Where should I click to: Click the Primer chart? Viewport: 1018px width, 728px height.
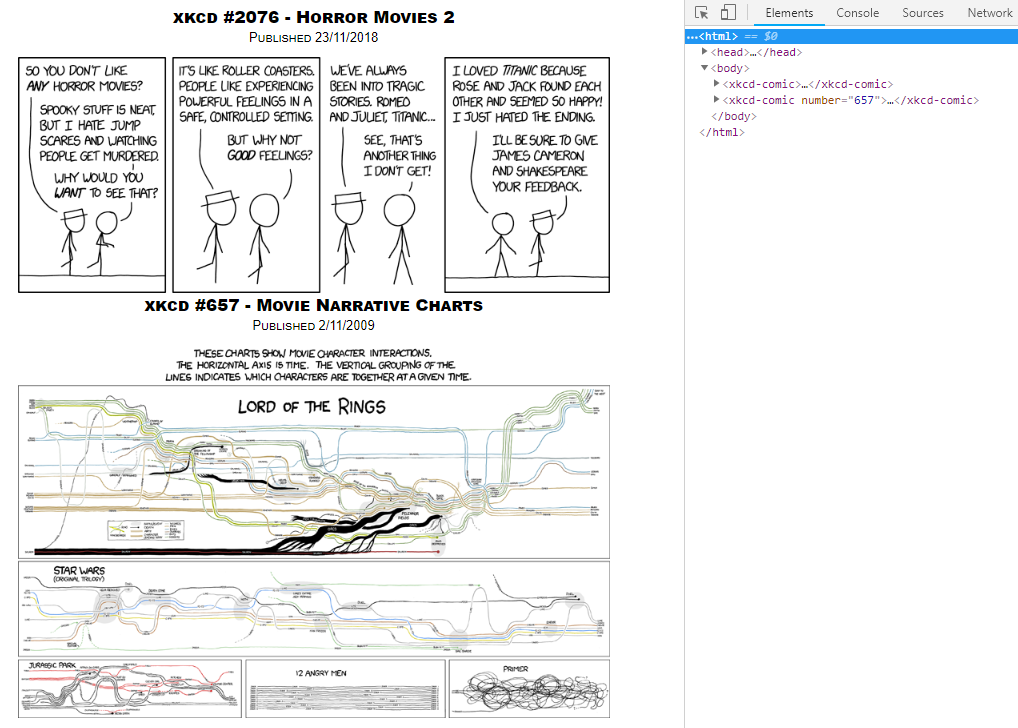[529, 689]
